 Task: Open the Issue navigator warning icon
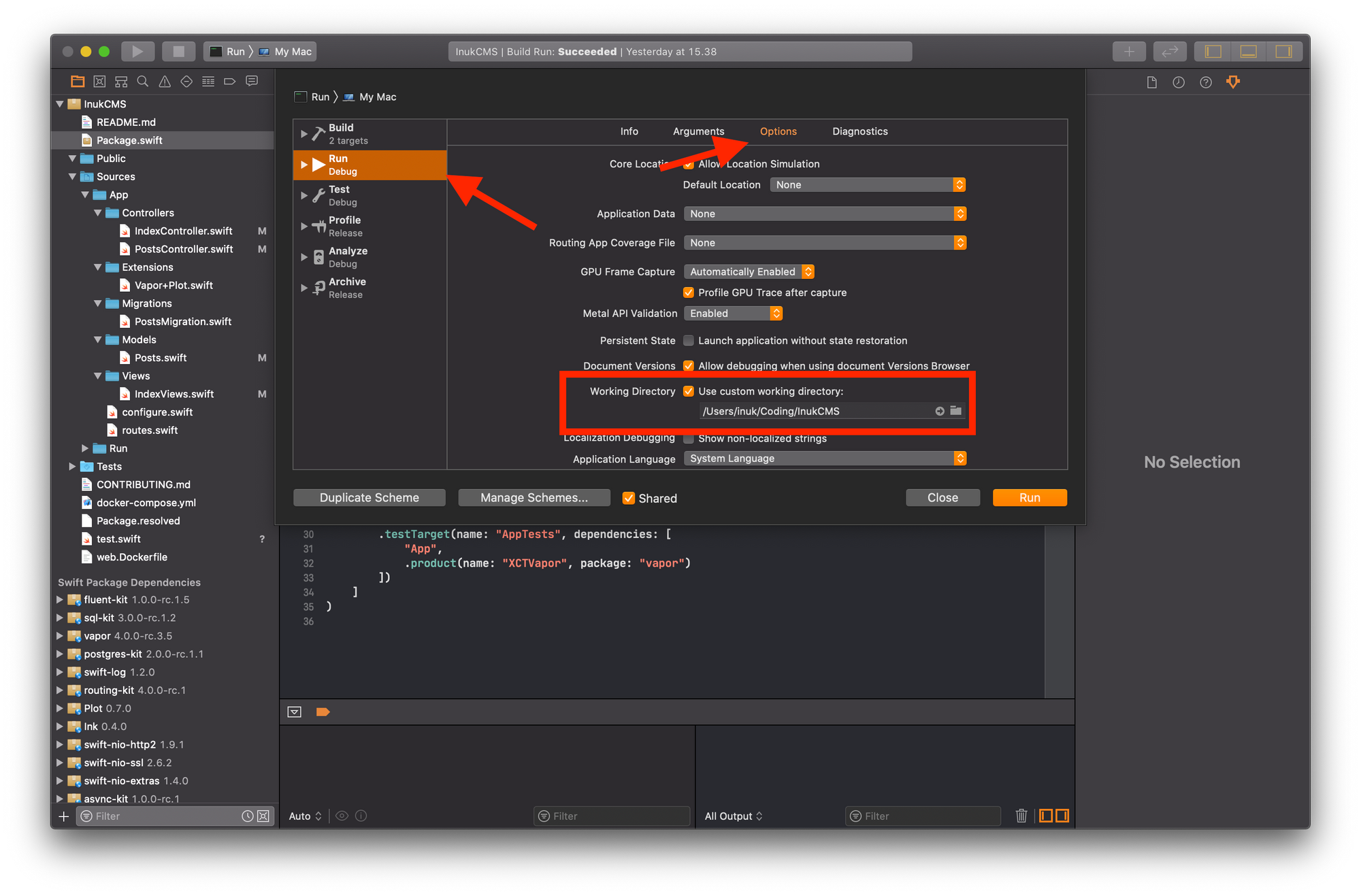tap(165, 82)
